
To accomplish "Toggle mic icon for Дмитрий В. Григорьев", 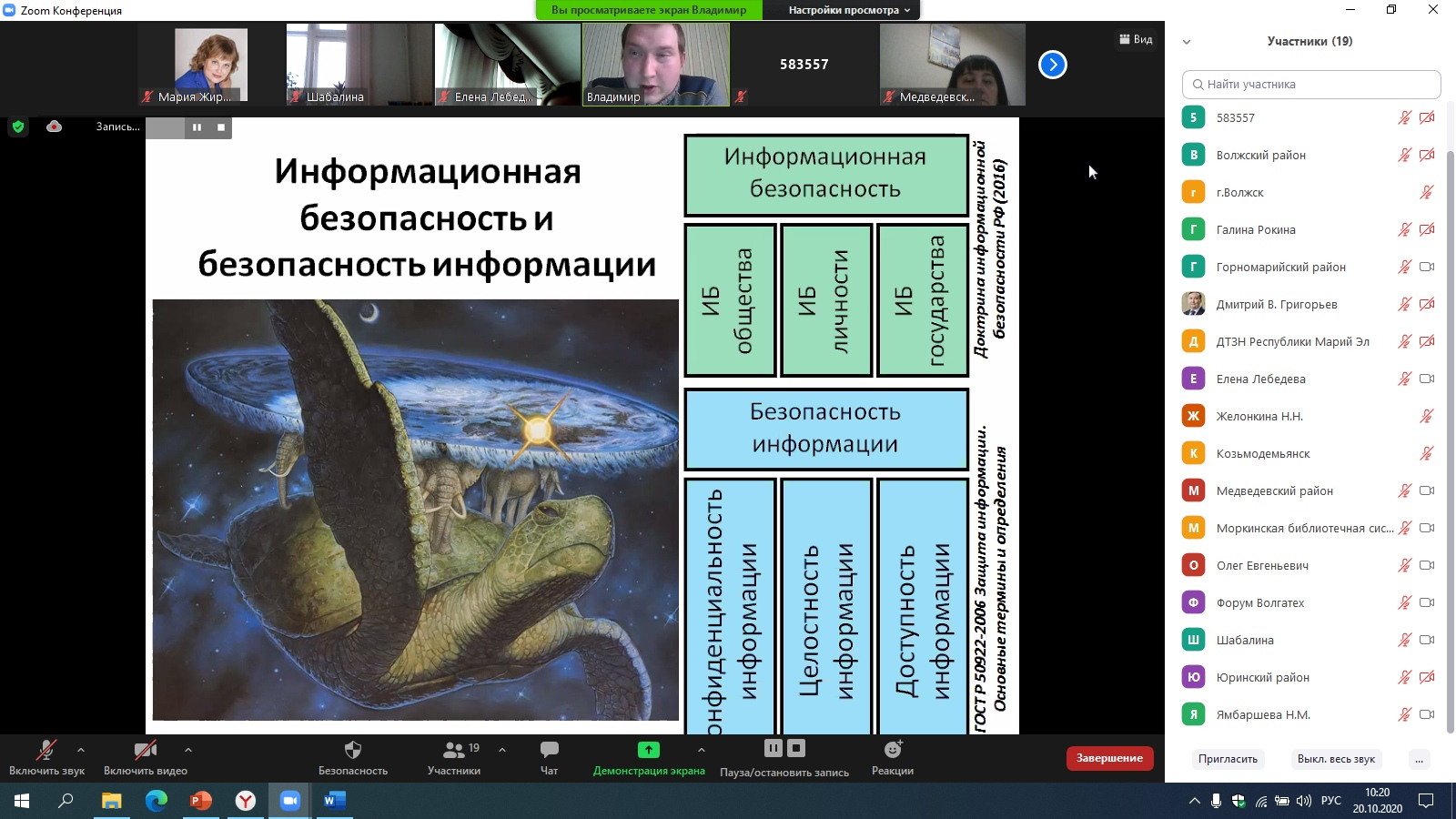I will click(1405, 304).
